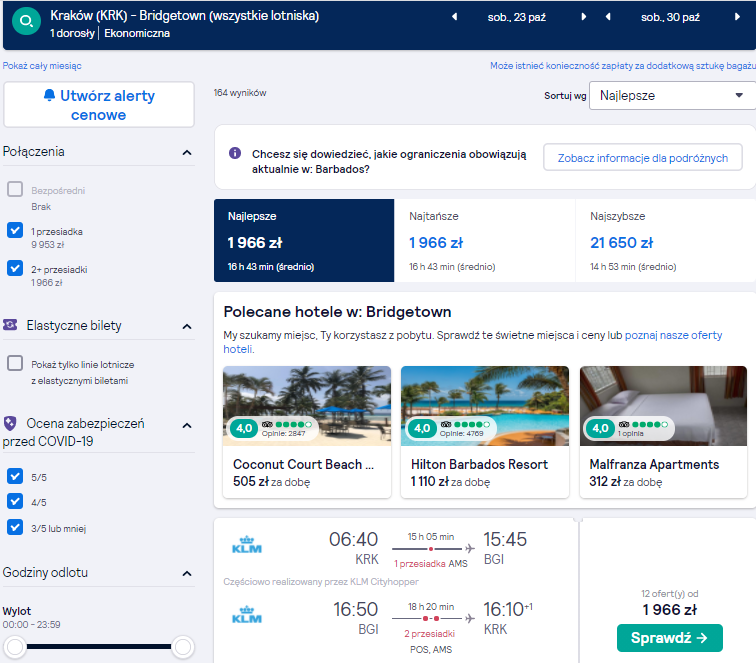Click the green search magnifier icon
756x663 pixels.
point(27,21)
